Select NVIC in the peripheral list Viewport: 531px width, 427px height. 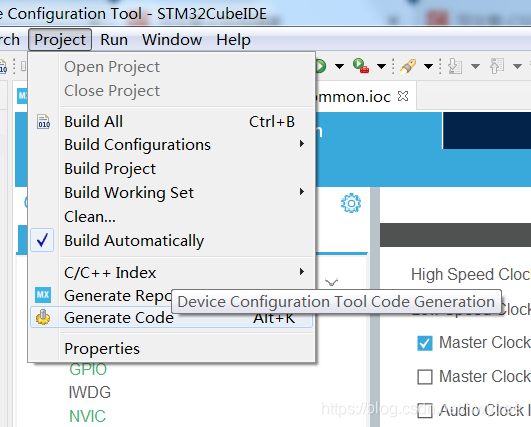(87, 416)
